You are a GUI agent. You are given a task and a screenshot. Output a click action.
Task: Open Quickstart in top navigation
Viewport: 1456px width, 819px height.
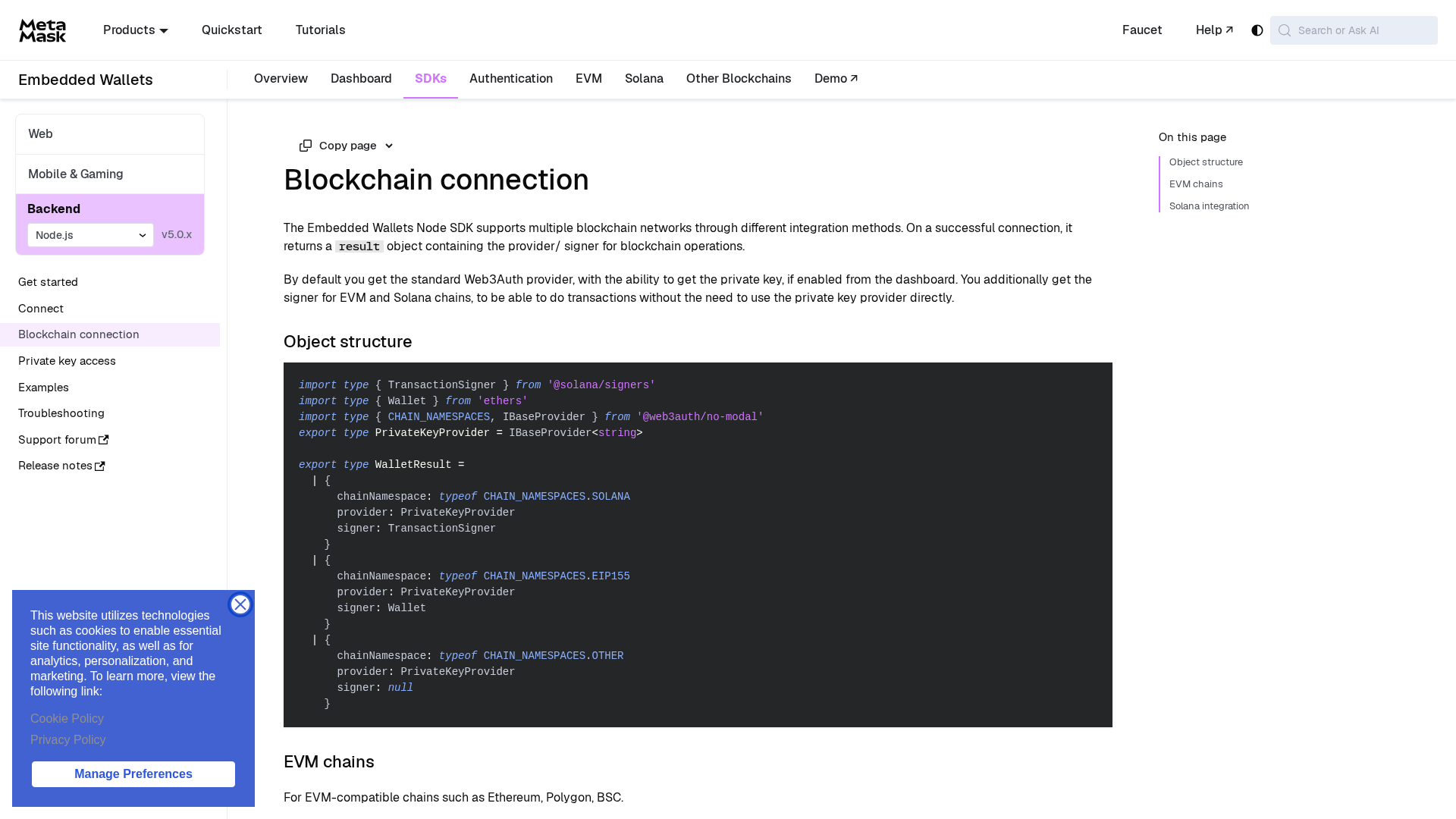pos(232,30)
